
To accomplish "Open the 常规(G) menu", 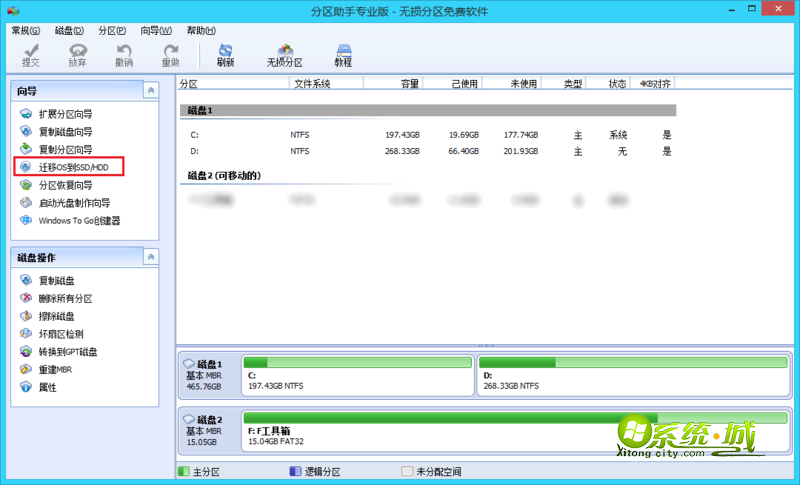I will 26,31.
